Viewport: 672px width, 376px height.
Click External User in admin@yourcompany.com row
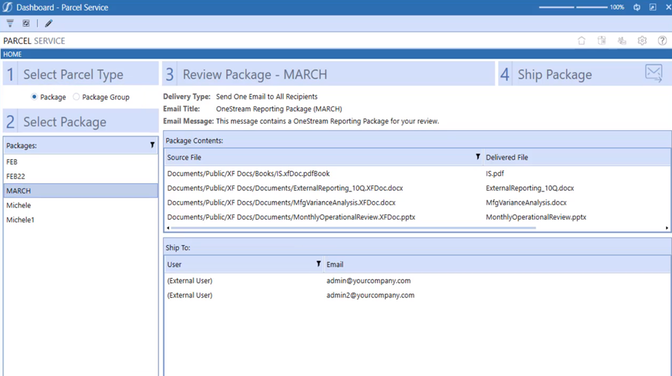point(189,281)
